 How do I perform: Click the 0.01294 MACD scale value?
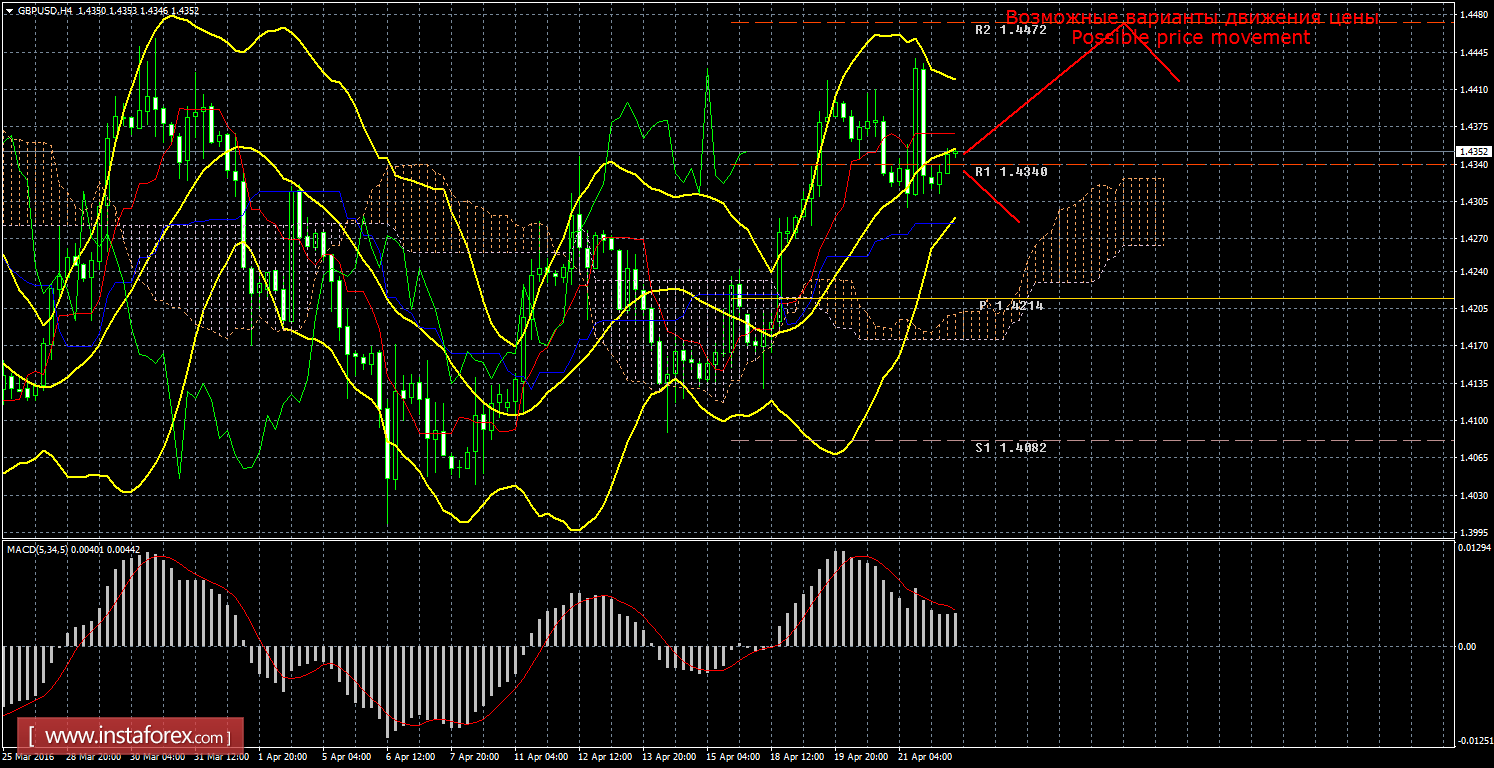coord(1473,548)
